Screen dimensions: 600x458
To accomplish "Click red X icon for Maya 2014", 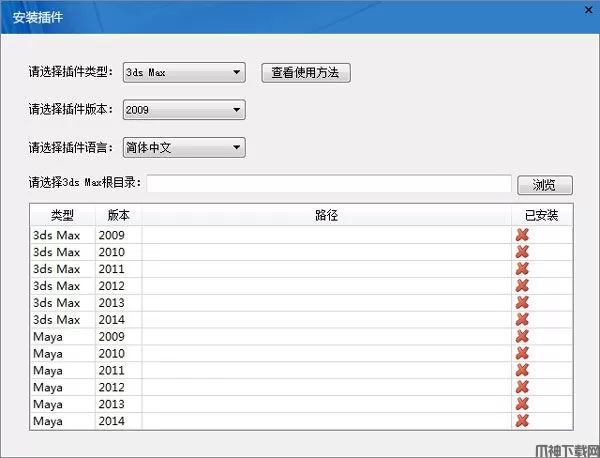I will [x=522, y=421].
